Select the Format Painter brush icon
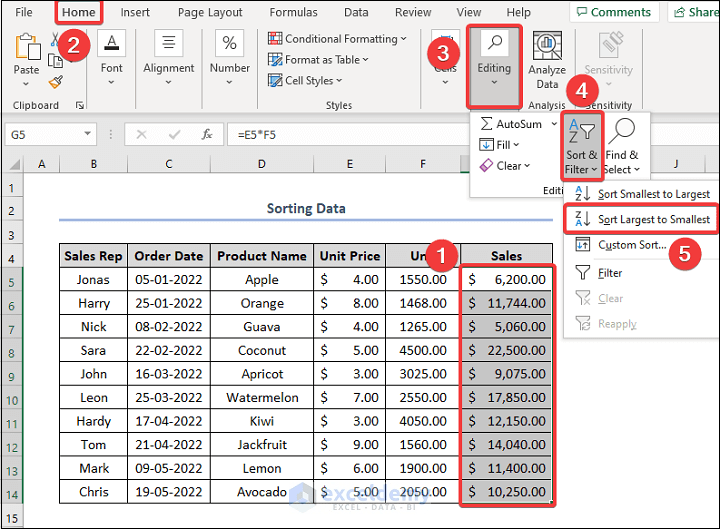 56,82
